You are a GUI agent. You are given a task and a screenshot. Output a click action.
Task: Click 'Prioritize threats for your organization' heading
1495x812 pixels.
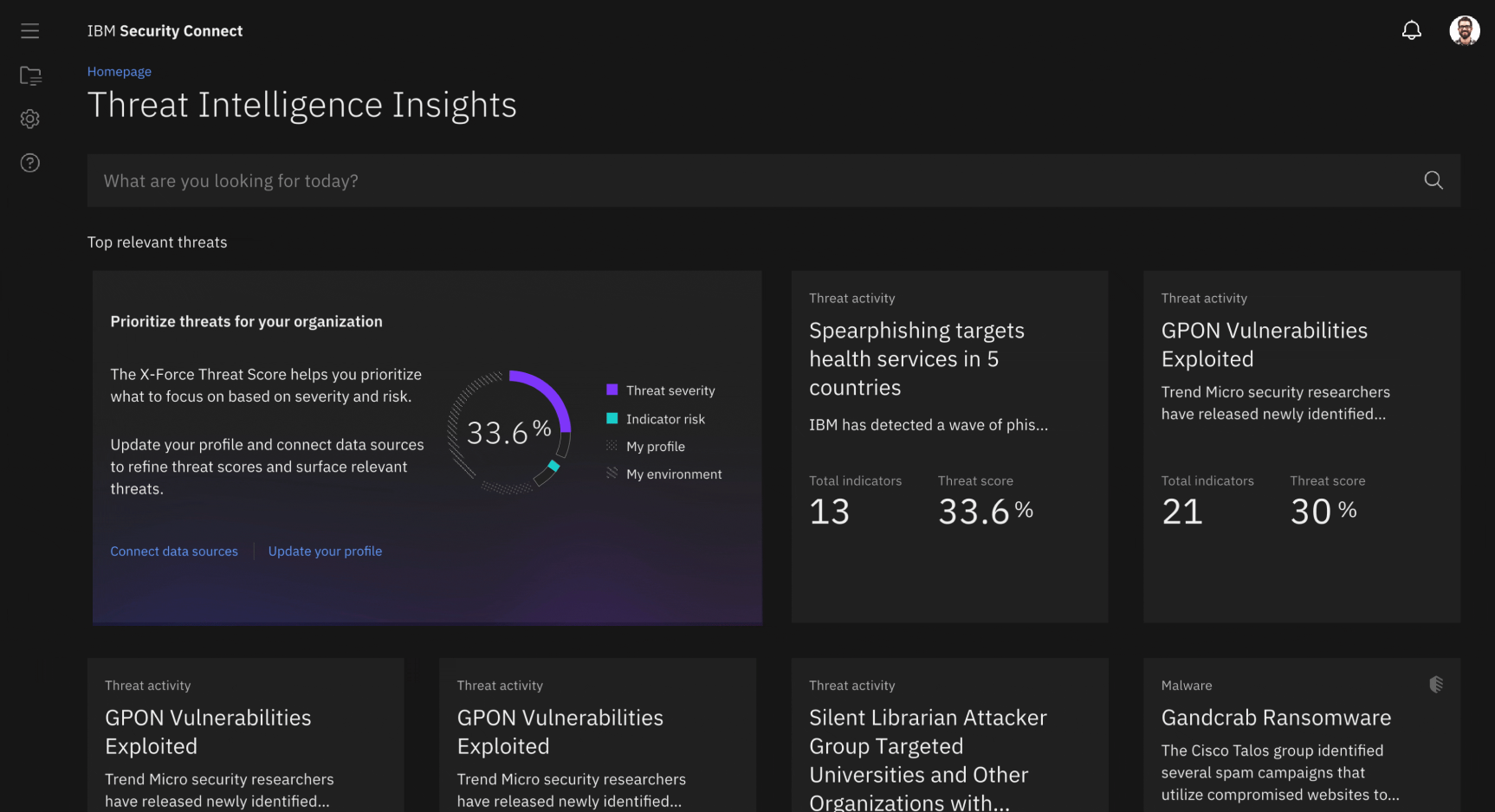[246, 321]
